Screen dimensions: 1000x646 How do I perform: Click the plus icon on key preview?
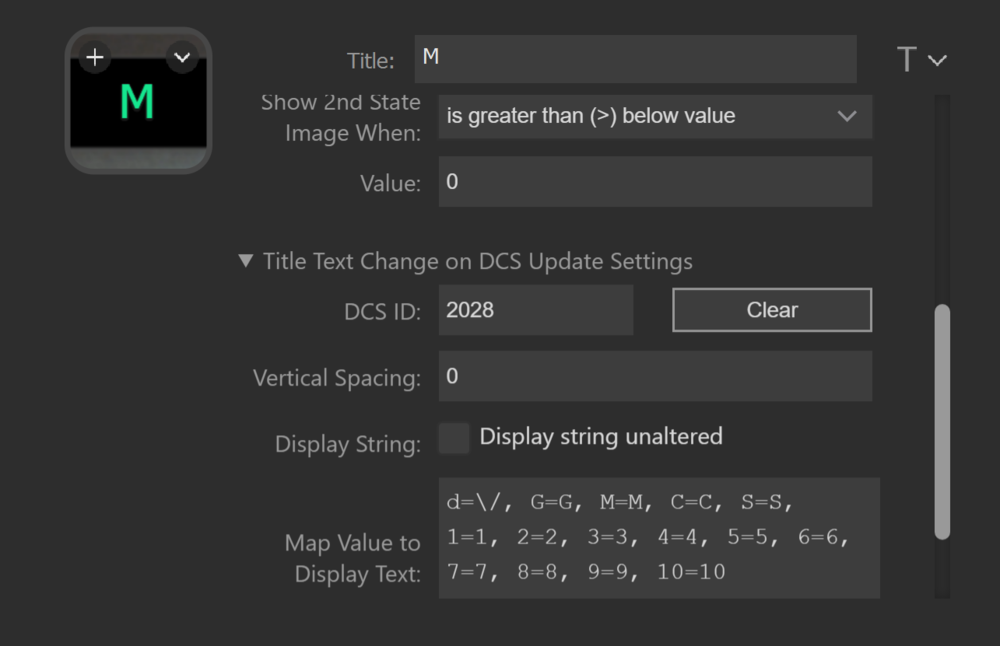coord(95,57)
